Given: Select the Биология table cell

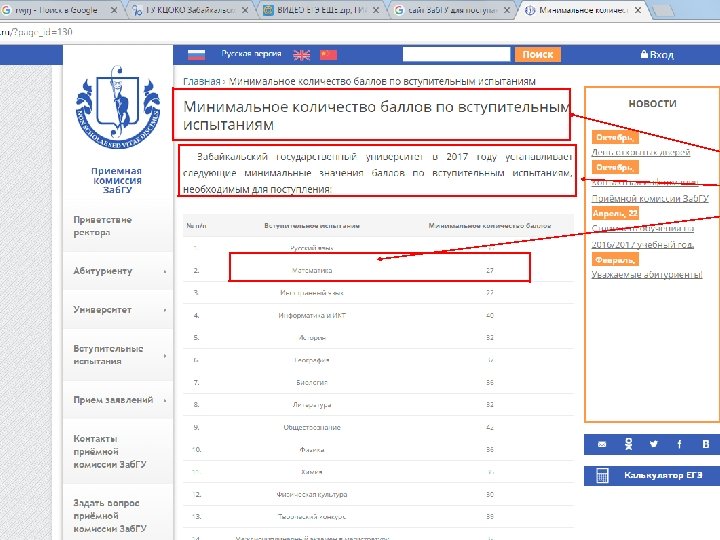Looking at the screenshot, I should click(x=312, y=382).
